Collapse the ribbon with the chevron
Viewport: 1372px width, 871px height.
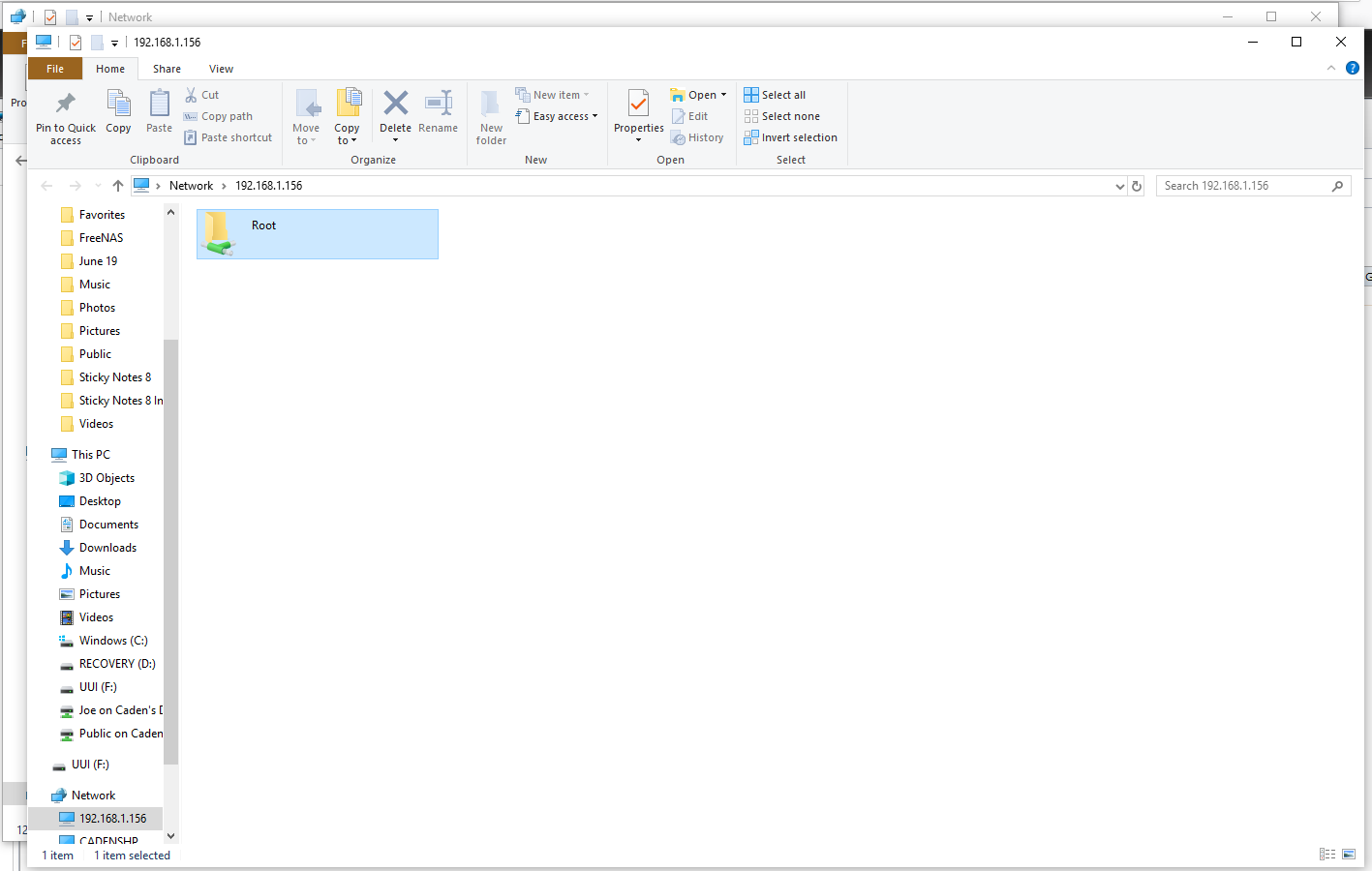click(x=1331, y=68)
